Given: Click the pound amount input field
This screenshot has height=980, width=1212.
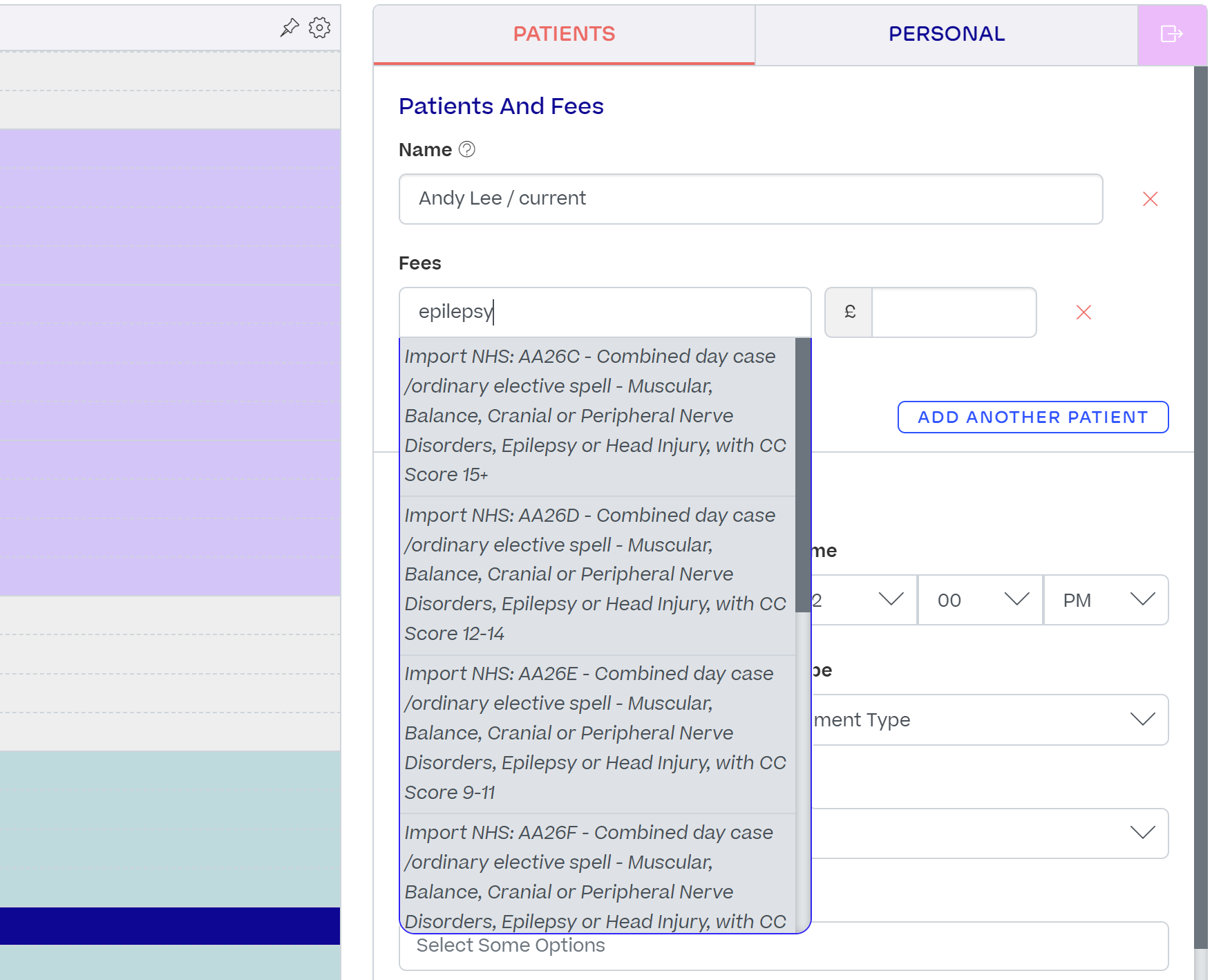Looking at the screenshot, I should pos(954,312).
